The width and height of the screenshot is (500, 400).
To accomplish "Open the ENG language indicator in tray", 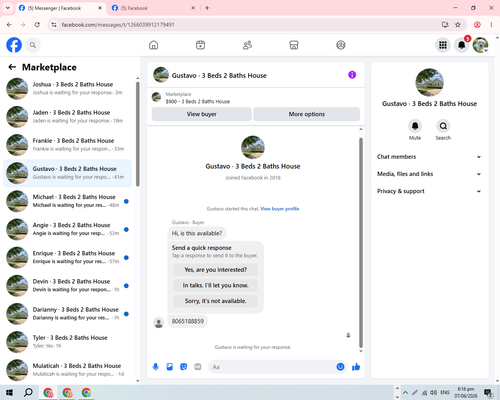I will (445, 392).
